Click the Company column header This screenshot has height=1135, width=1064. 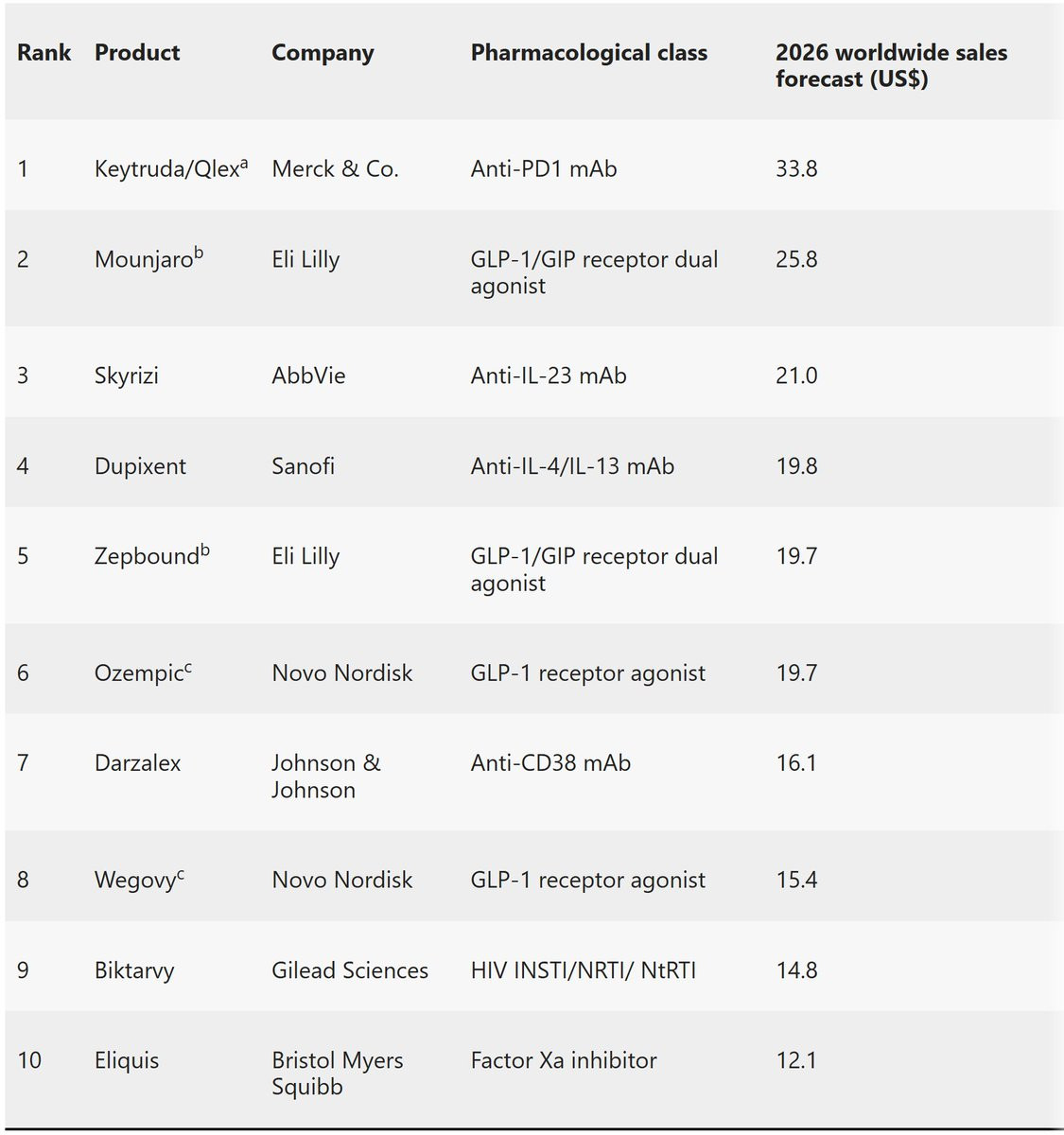click(323, 53)
